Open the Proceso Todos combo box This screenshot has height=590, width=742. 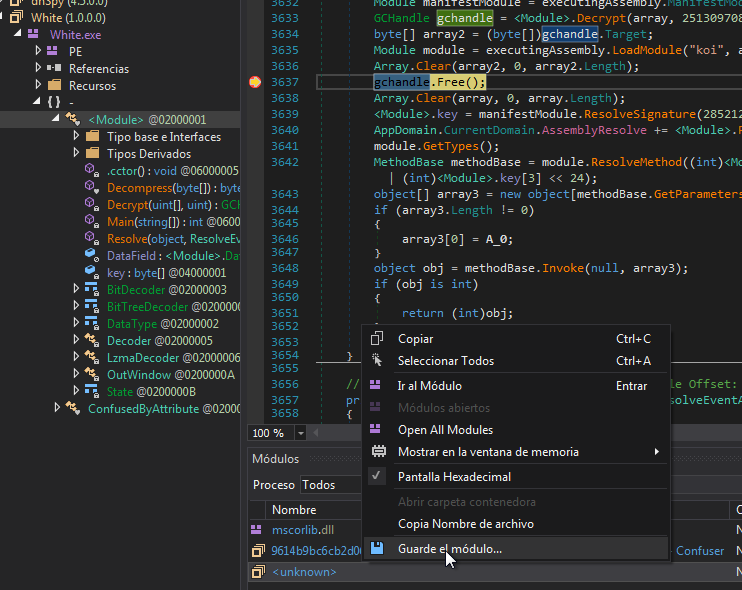click(330, 485)
